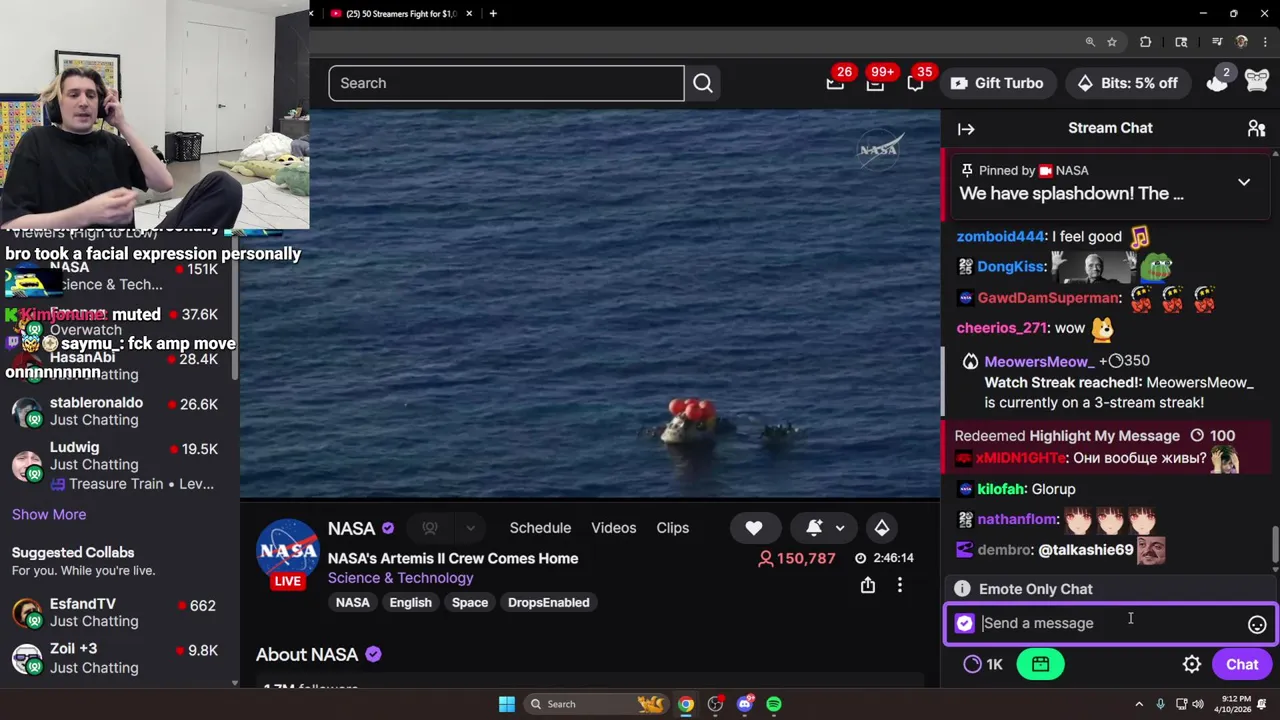Image resolution: width=1280 pixels, height=720 pixels.
Task: Open whispers icon with badge 35
Action: [x=915, y=83]
